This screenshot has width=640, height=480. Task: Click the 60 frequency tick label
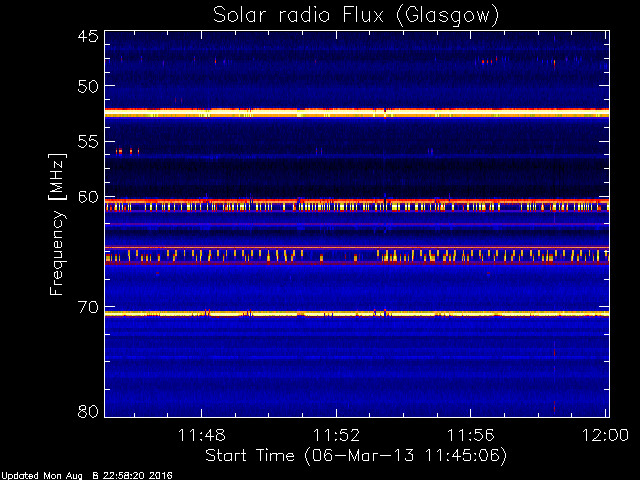pyautogui.click(x=88, y=197)
